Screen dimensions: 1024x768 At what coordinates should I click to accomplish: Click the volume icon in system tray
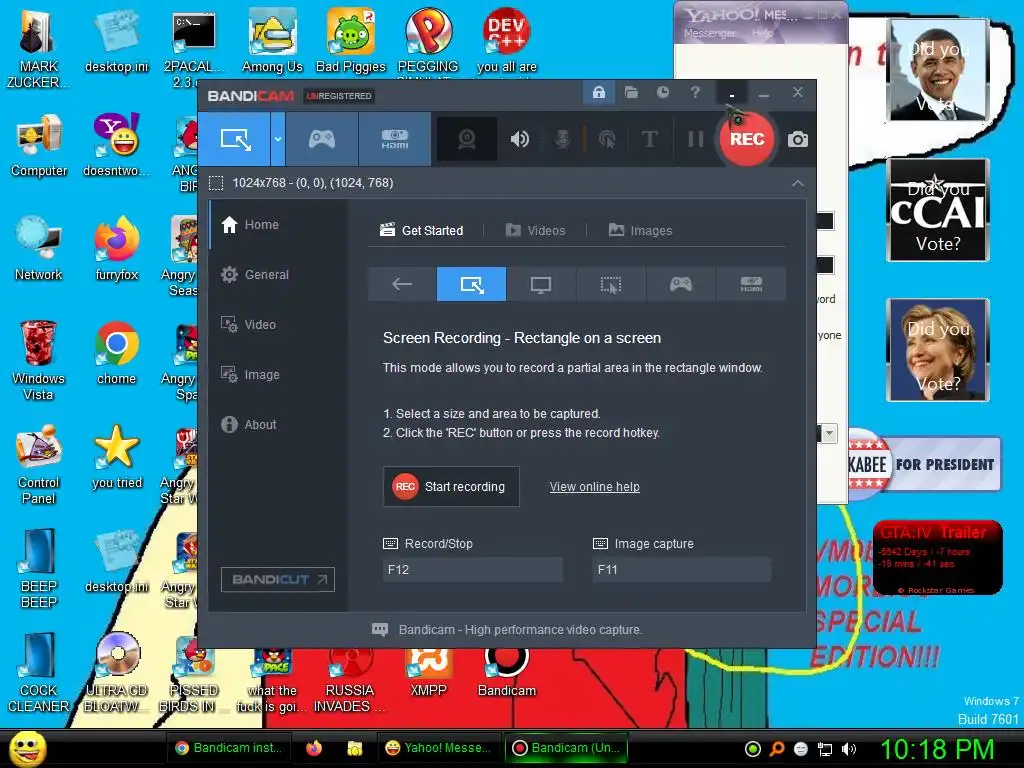coord(849,749)
